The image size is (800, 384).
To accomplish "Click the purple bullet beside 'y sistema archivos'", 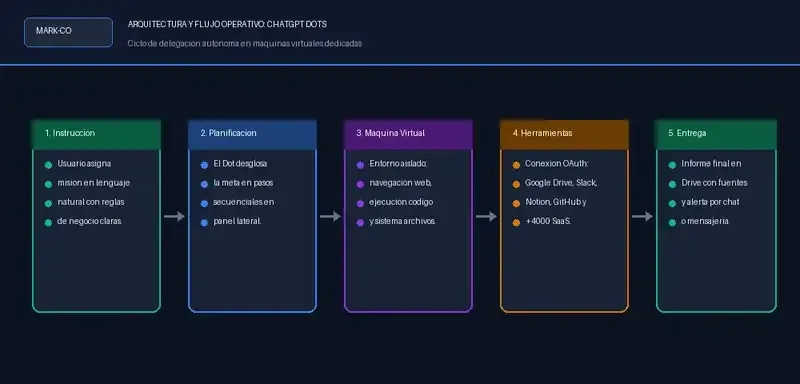I will (x=360, y=223).
